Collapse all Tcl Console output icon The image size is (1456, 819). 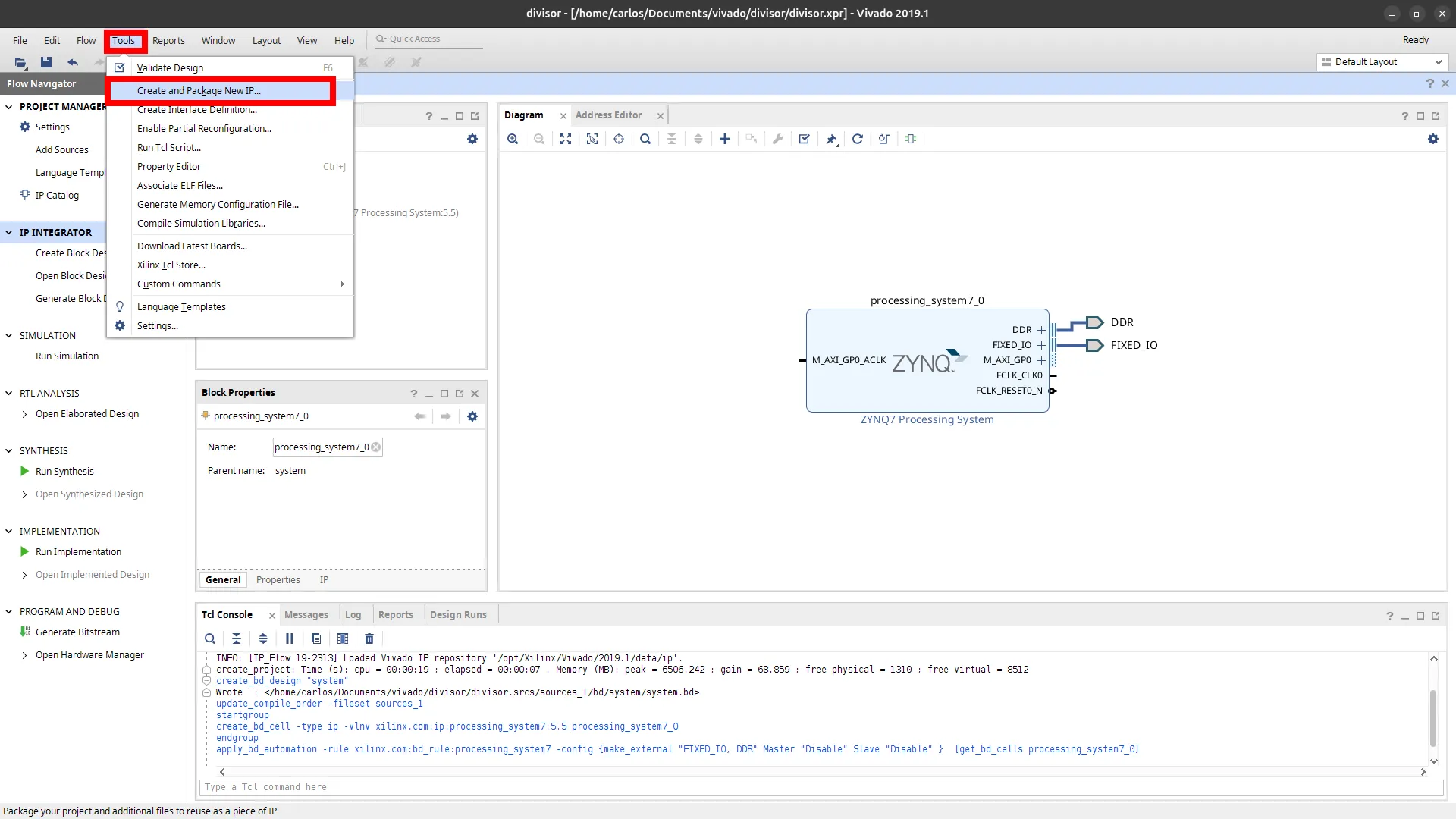237,639
